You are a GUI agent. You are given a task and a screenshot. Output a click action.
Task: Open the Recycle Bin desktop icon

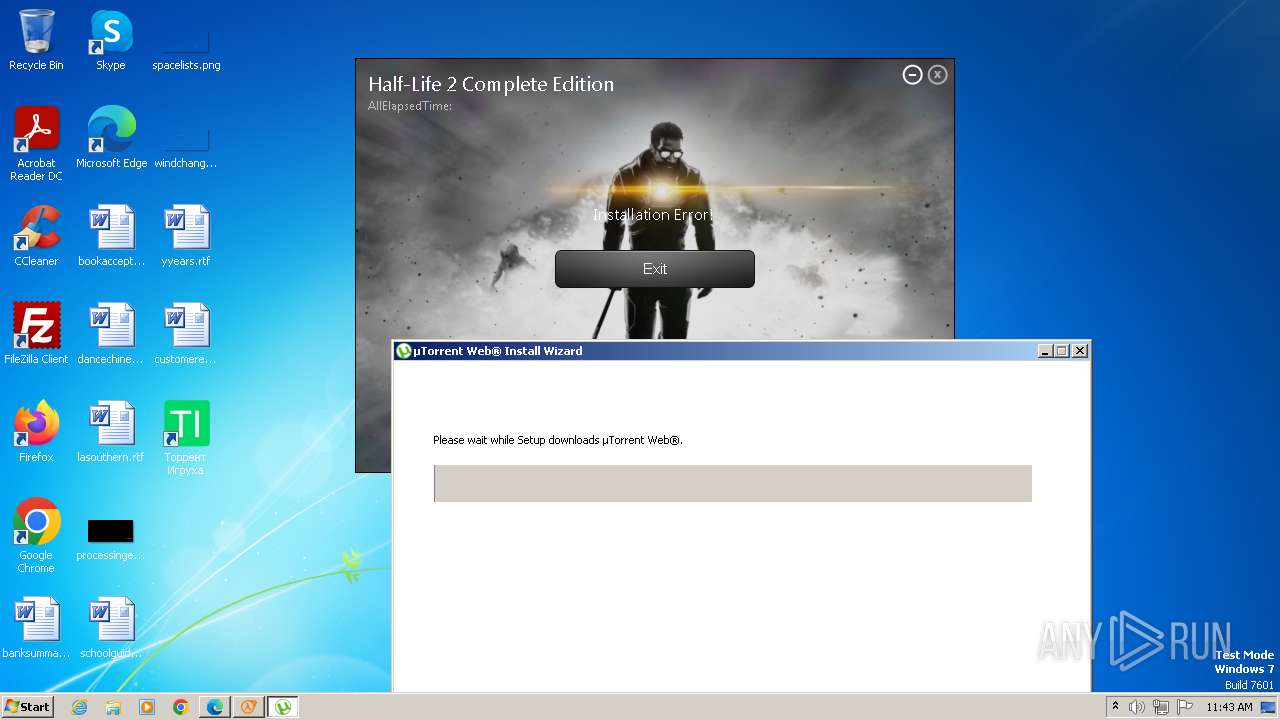pyautogui.click(x=36, y=40)
